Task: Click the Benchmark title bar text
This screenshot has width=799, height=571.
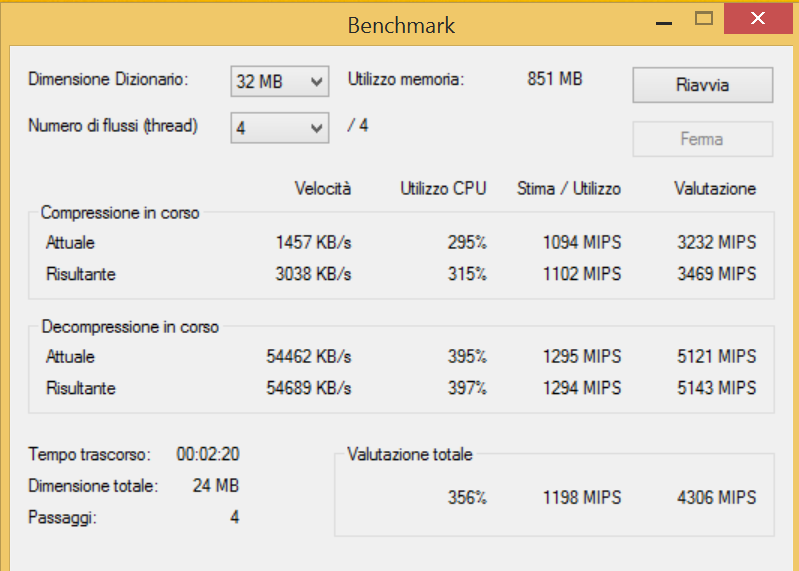Action: (401, 25)
